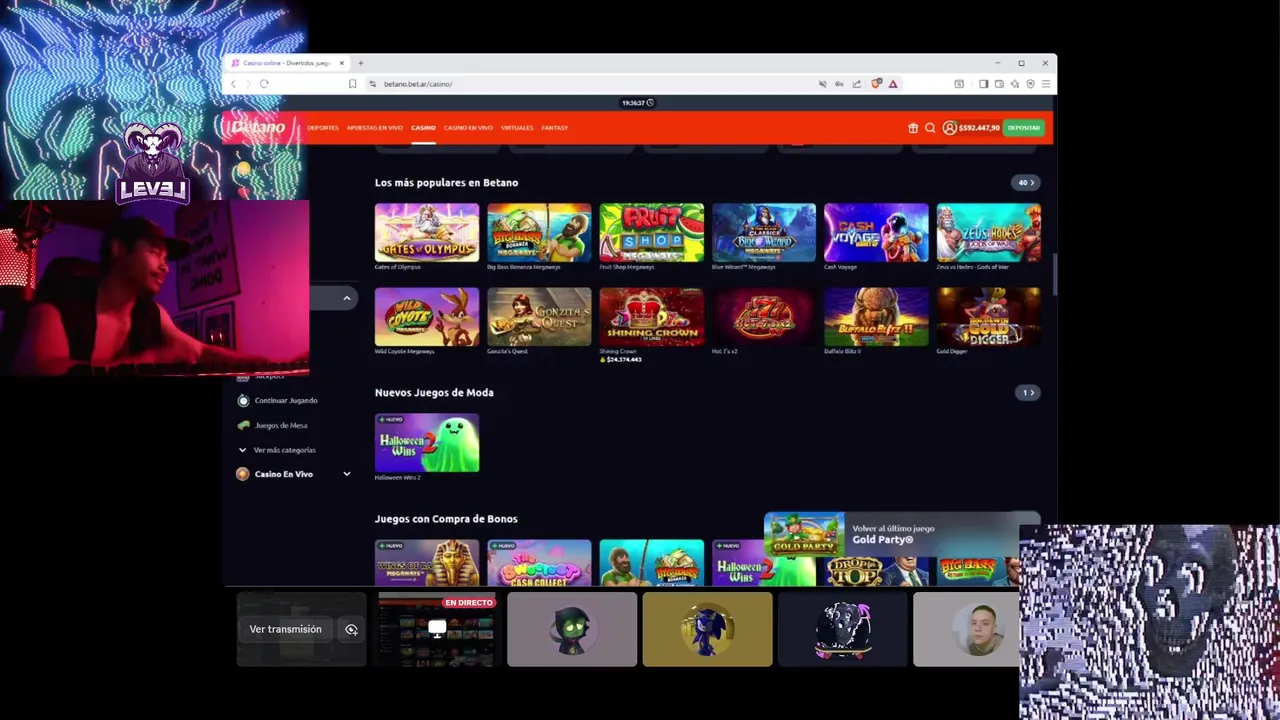
Task: Select the En Directo screen share tile
Action: (x=436, y=629)
